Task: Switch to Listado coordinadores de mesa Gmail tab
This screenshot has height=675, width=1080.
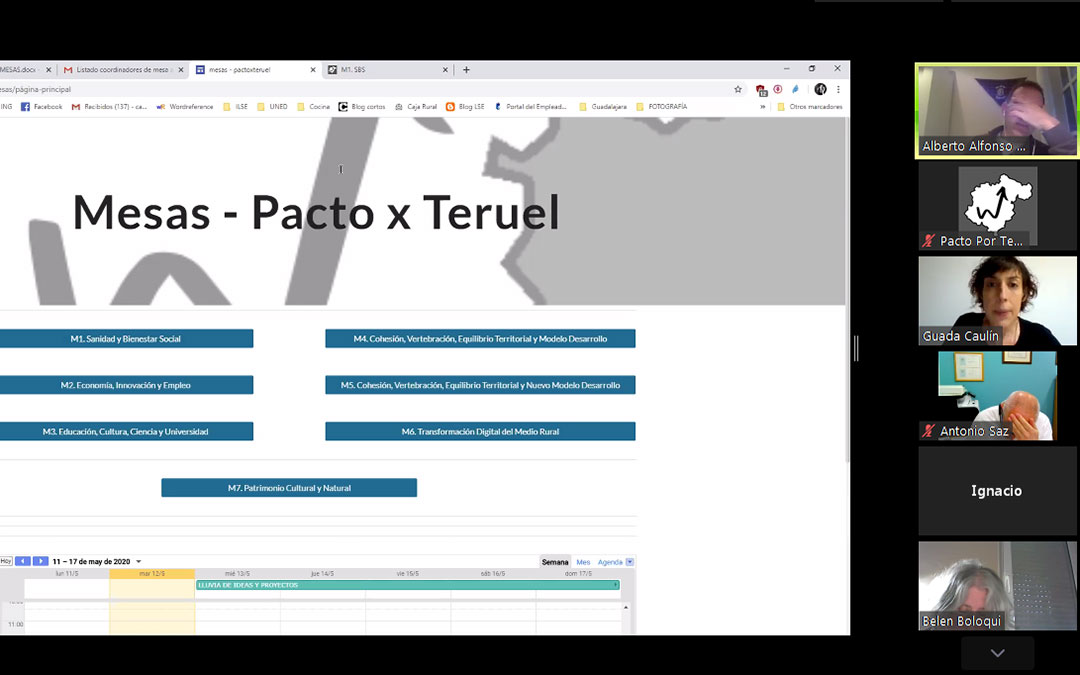Action: [x=121, y=70]
